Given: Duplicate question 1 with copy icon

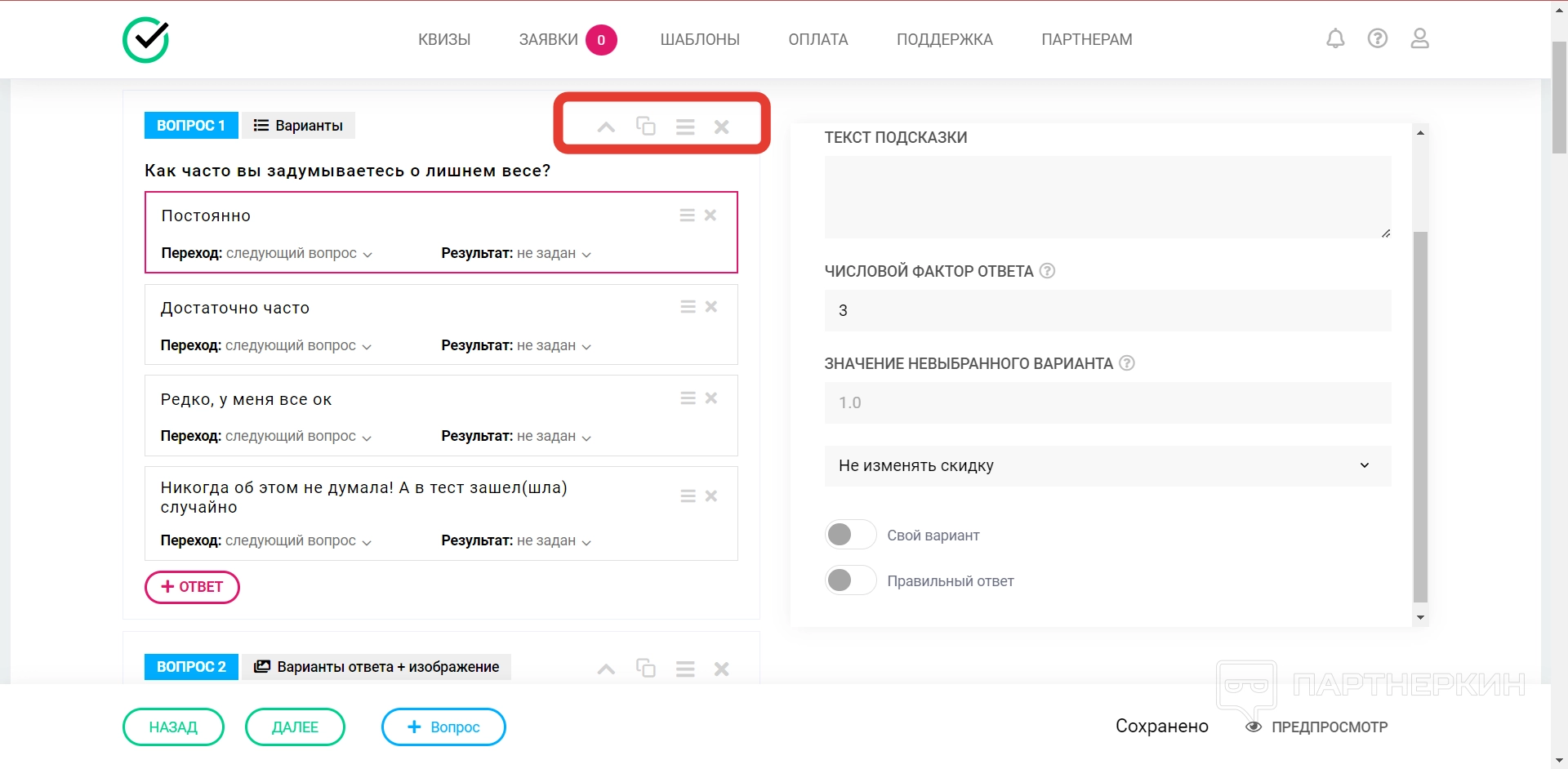Looking at the screenshot, I should (646, 126).
